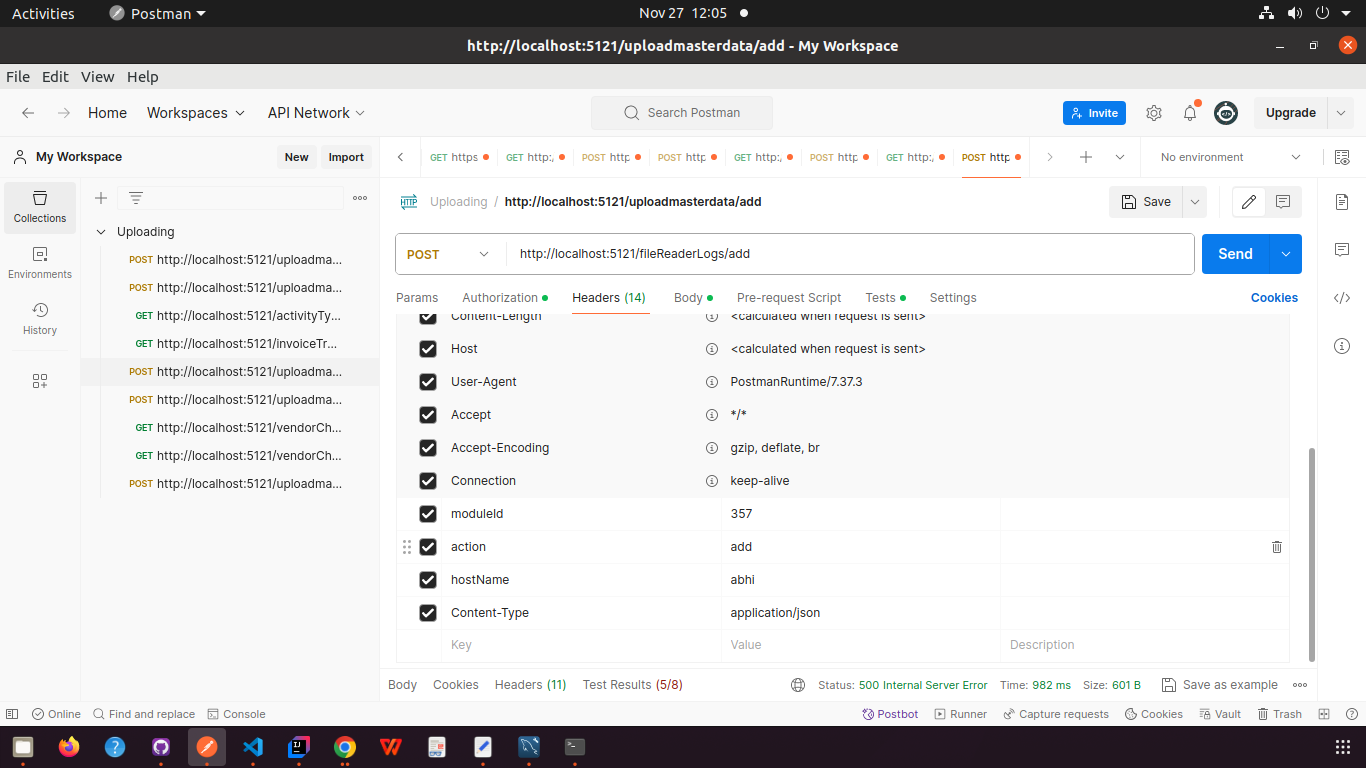
Task: Collapse the Uploading collection folder
Action: (x=101, y=232)
